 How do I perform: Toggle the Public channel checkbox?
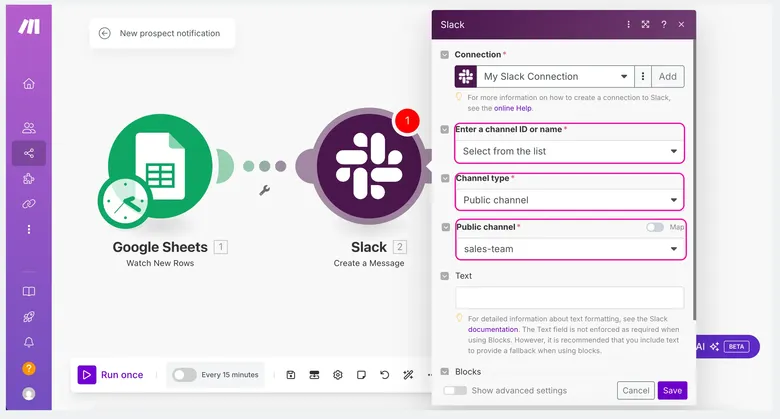coord(446,227)
